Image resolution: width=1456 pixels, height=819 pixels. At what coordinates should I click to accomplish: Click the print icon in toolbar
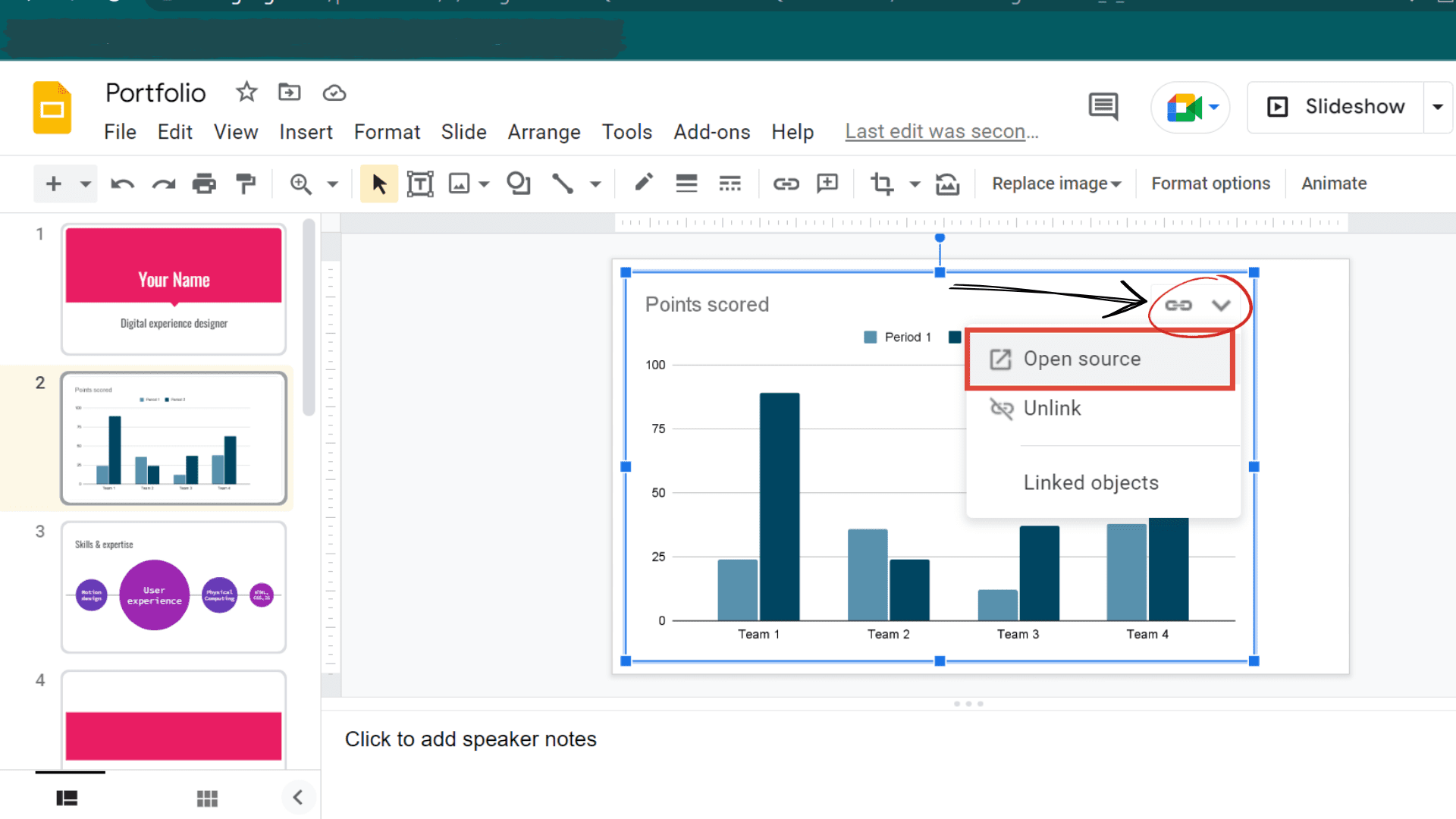coord(204,184)
